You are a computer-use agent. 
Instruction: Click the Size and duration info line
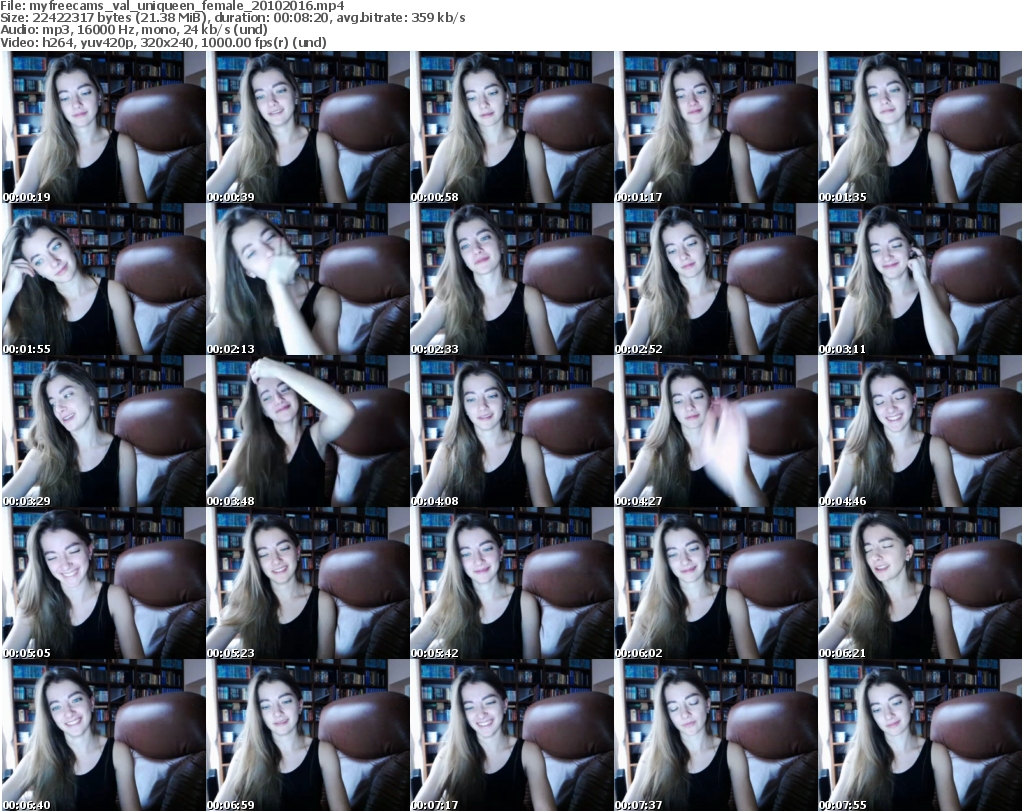[232, 18]
